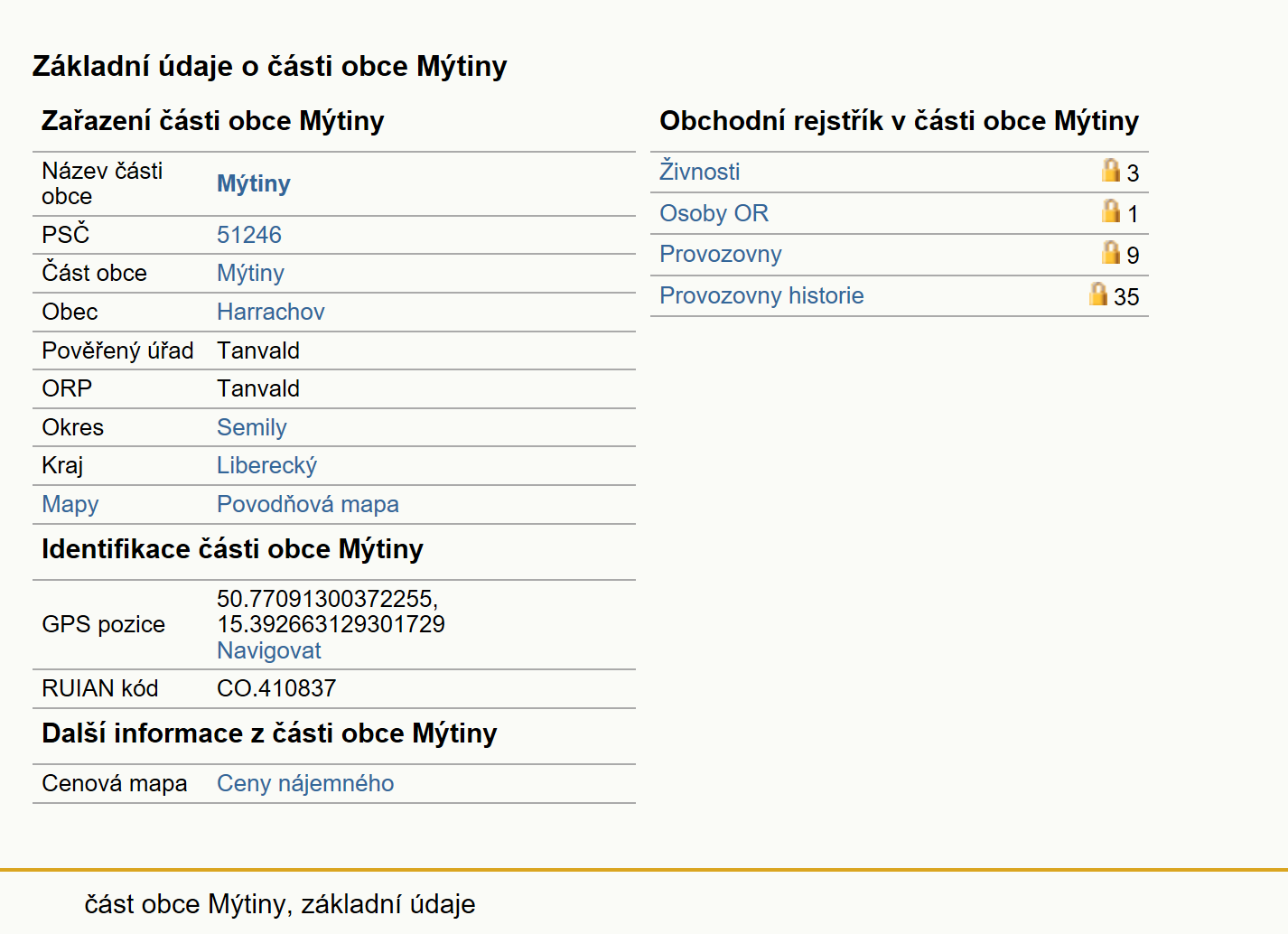The image size is (1288, 934).
Task: Open the bold Mýtiny name link
Action: tap(254, 183)
